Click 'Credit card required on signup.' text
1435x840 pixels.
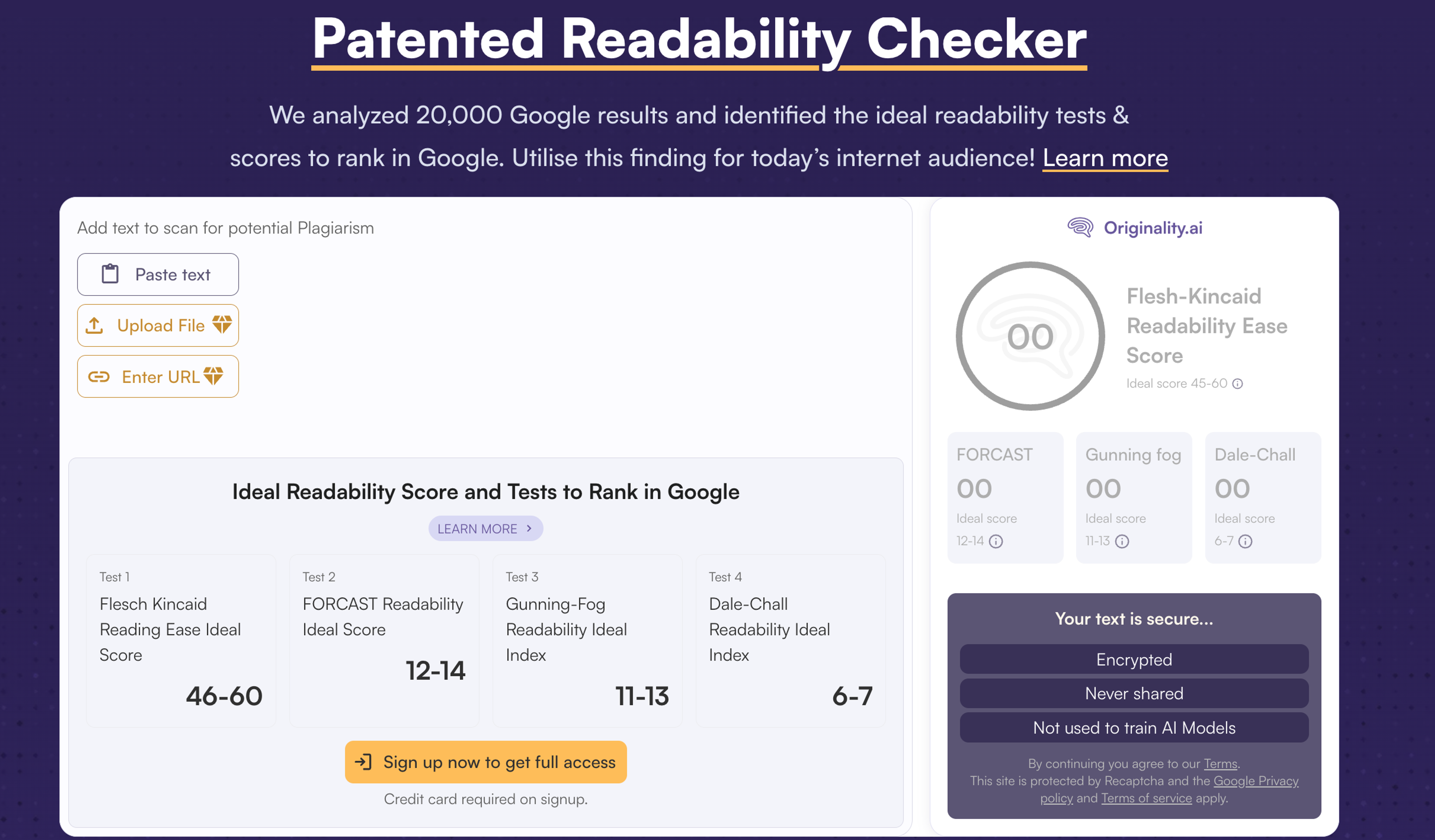(x=486, y=799)
